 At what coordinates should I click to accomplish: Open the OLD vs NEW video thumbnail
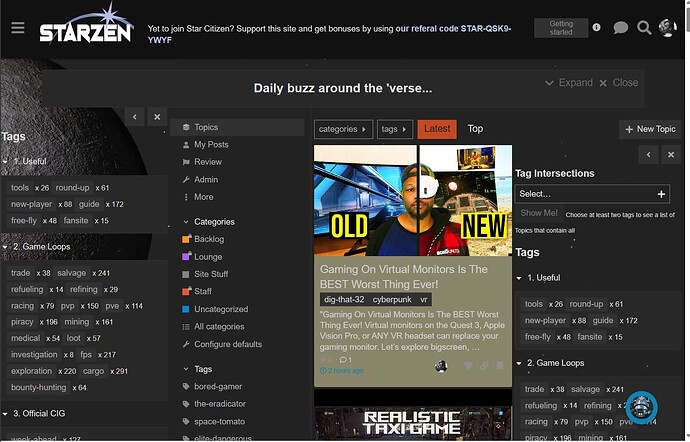click(x=413, y=201)
